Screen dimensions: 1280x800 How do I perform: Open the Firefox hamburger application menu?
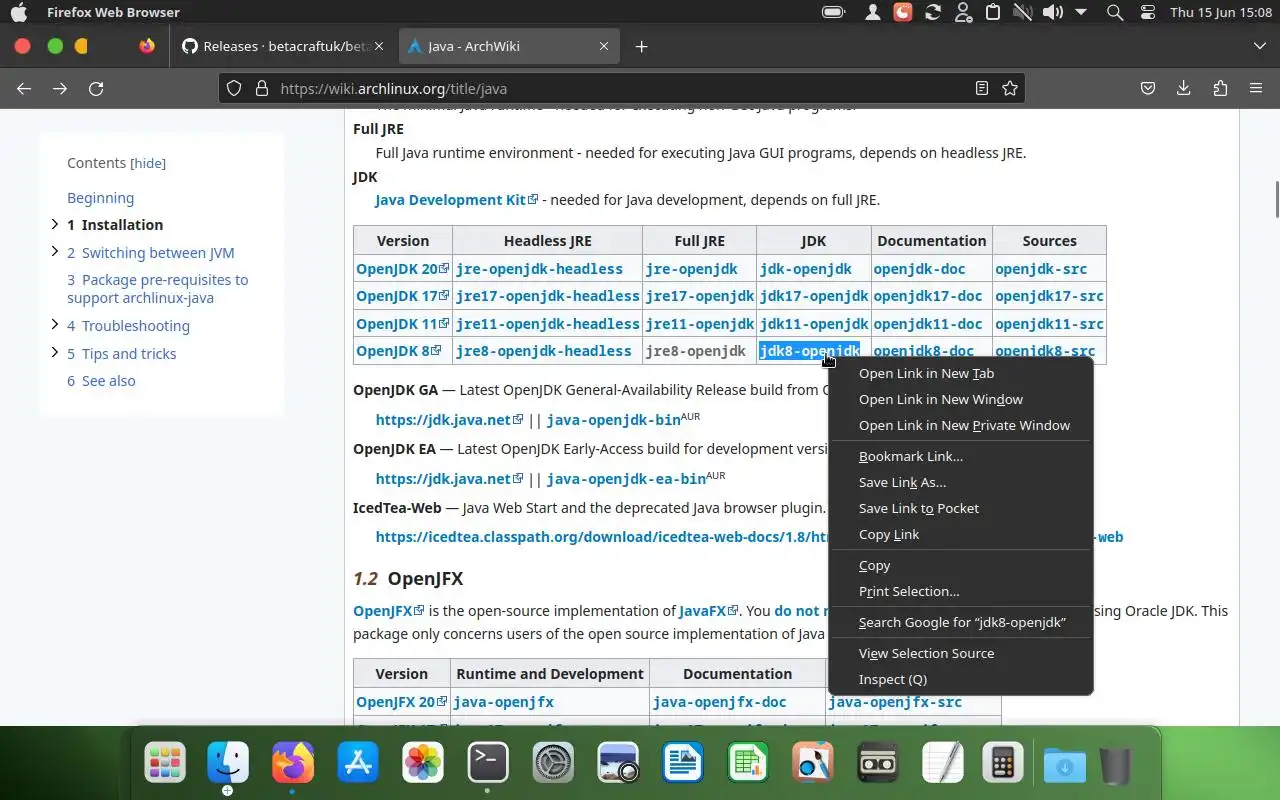[1256, 88]
